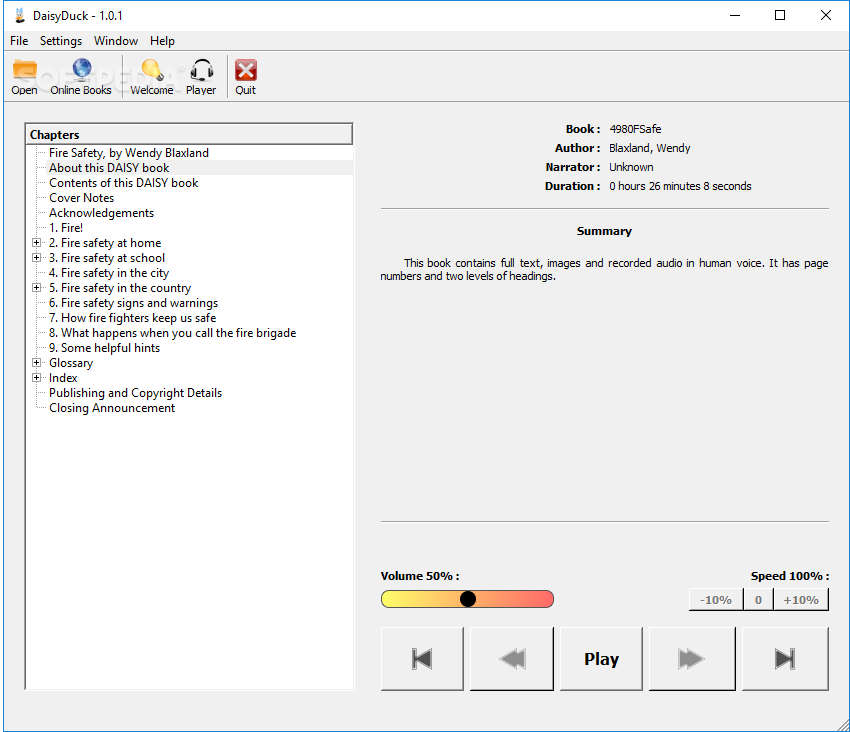Select '6. Fire safety signs and warnings'
850x732 pixels.
point(133,303)
